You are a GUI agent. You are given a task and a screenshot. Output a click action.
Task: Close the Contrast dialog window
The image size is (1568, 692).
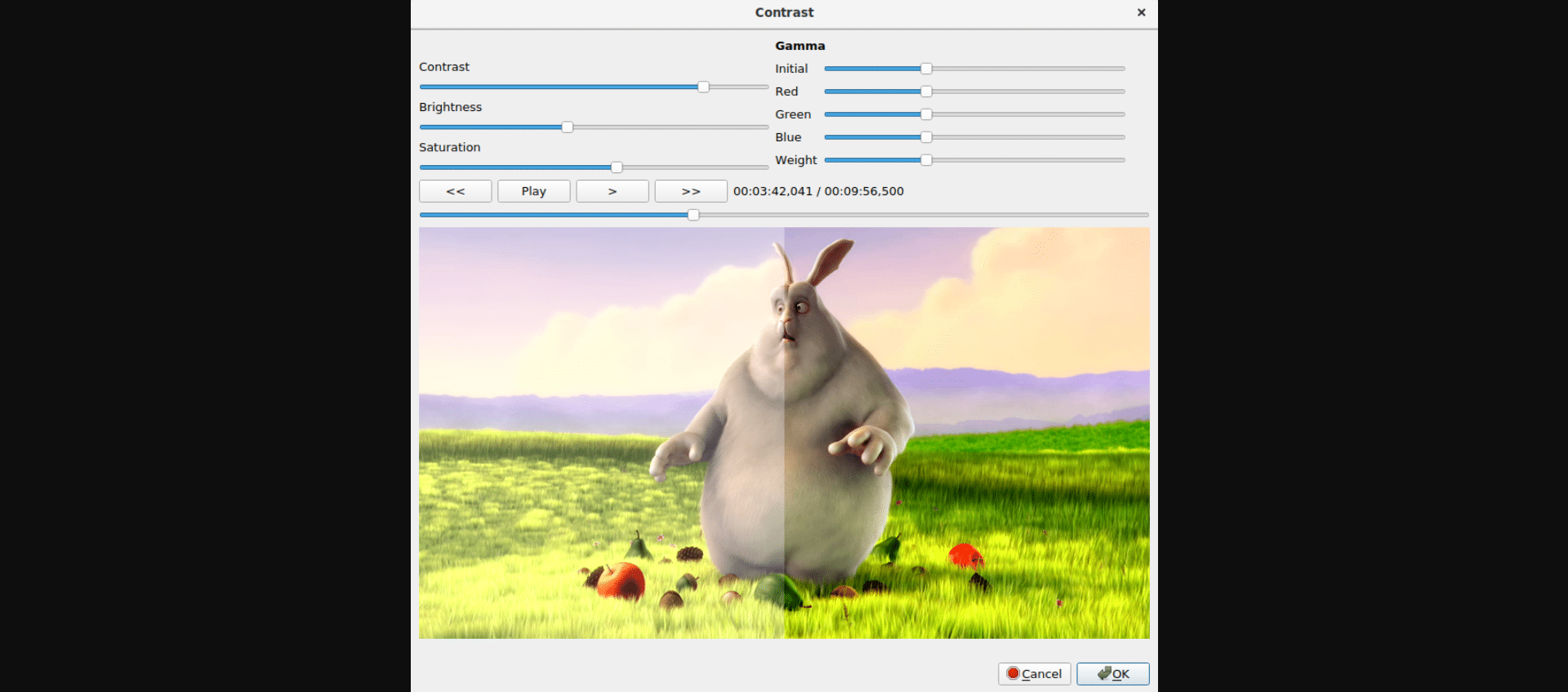point(1142,12)
